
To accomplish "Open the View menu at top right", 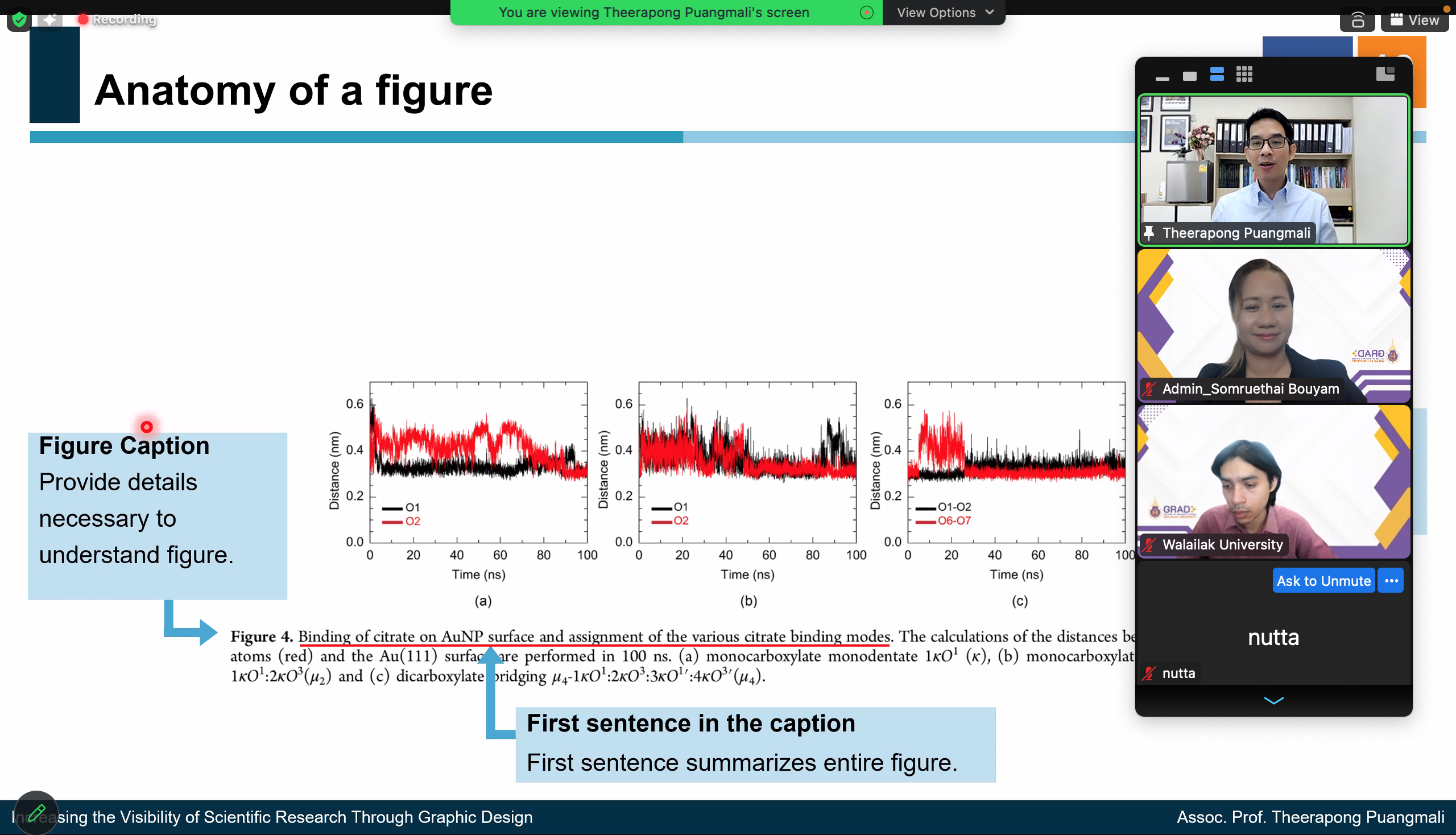I will (x=1414, y=20).
